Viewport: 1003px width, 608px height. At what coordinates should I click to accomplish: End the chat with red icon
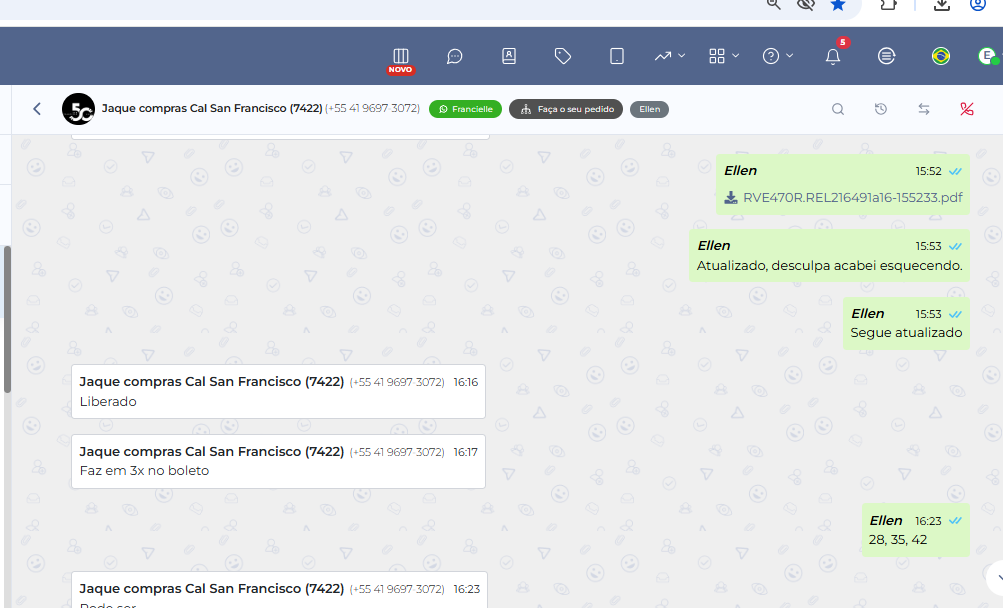click(967, 109)
